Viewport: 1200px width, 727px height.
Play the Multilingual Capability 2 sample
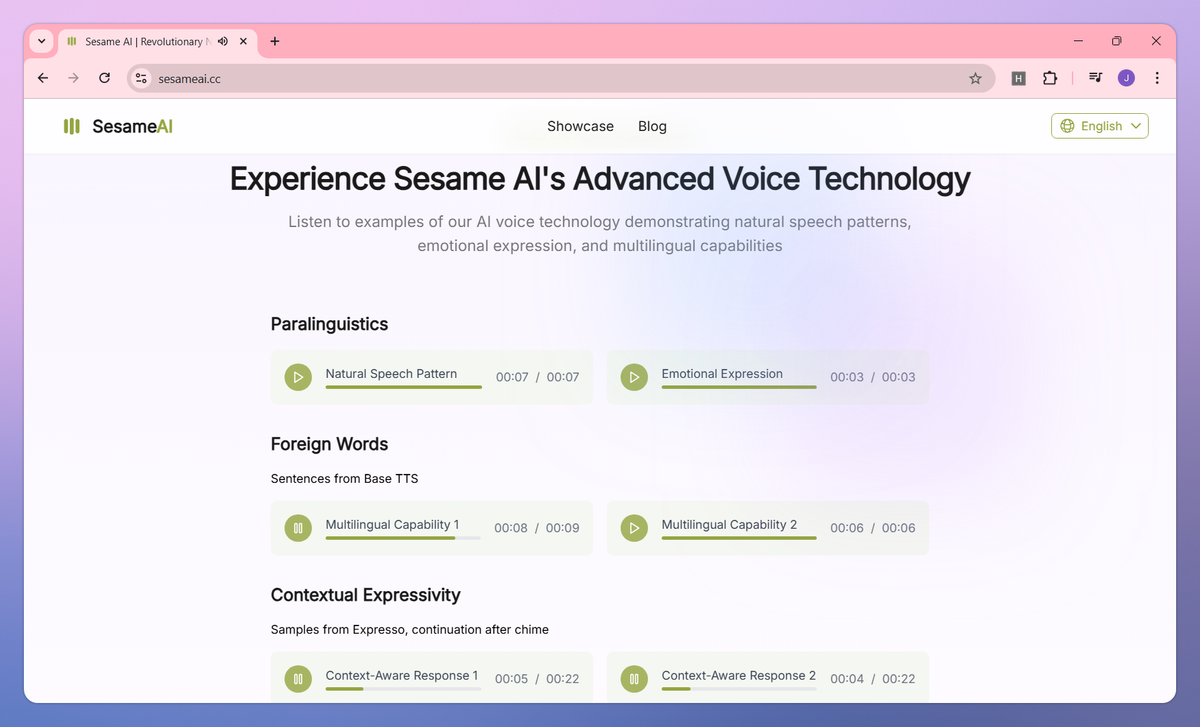point(634,528)
